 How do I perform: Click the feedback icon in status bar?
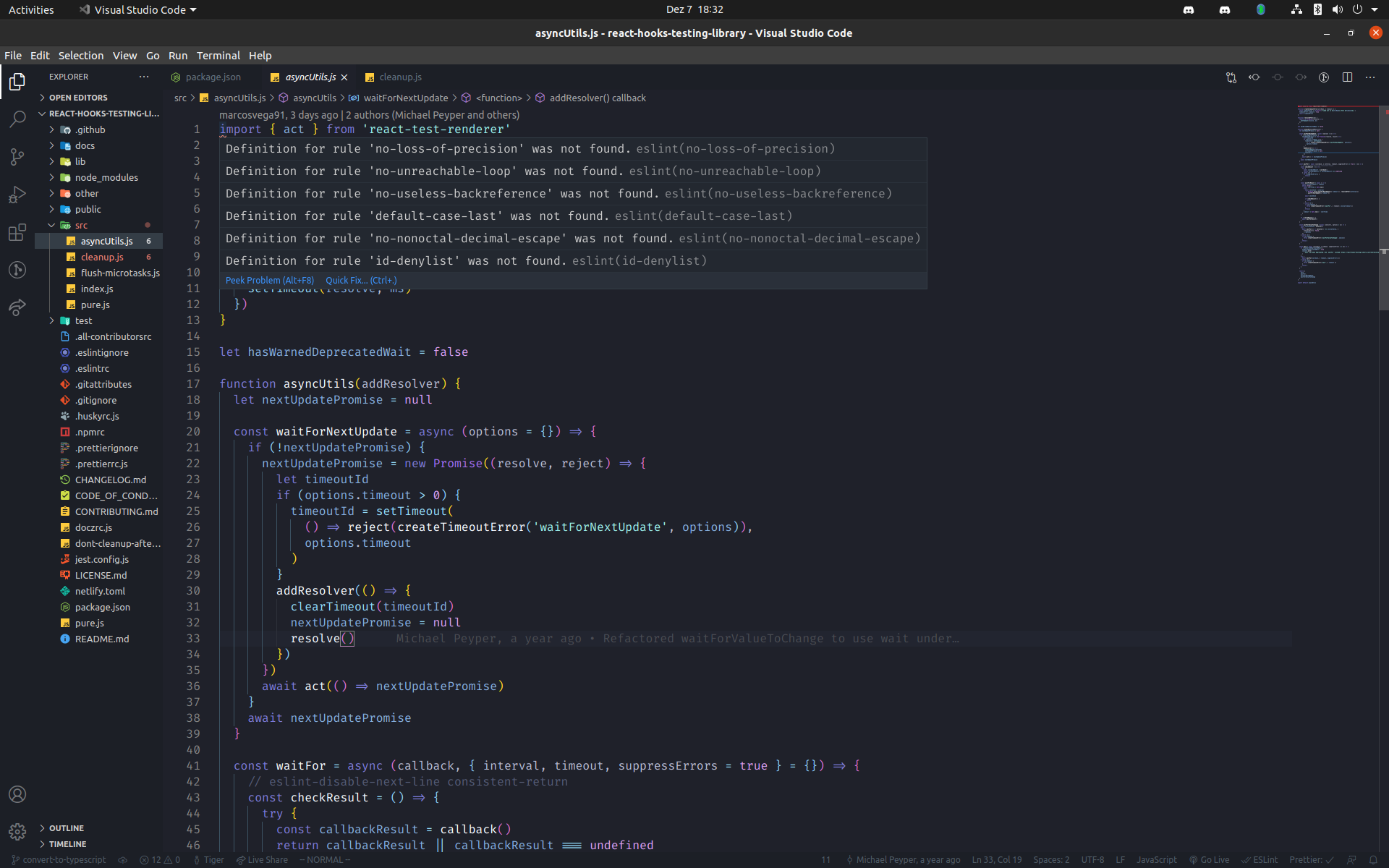[1351, 860]
